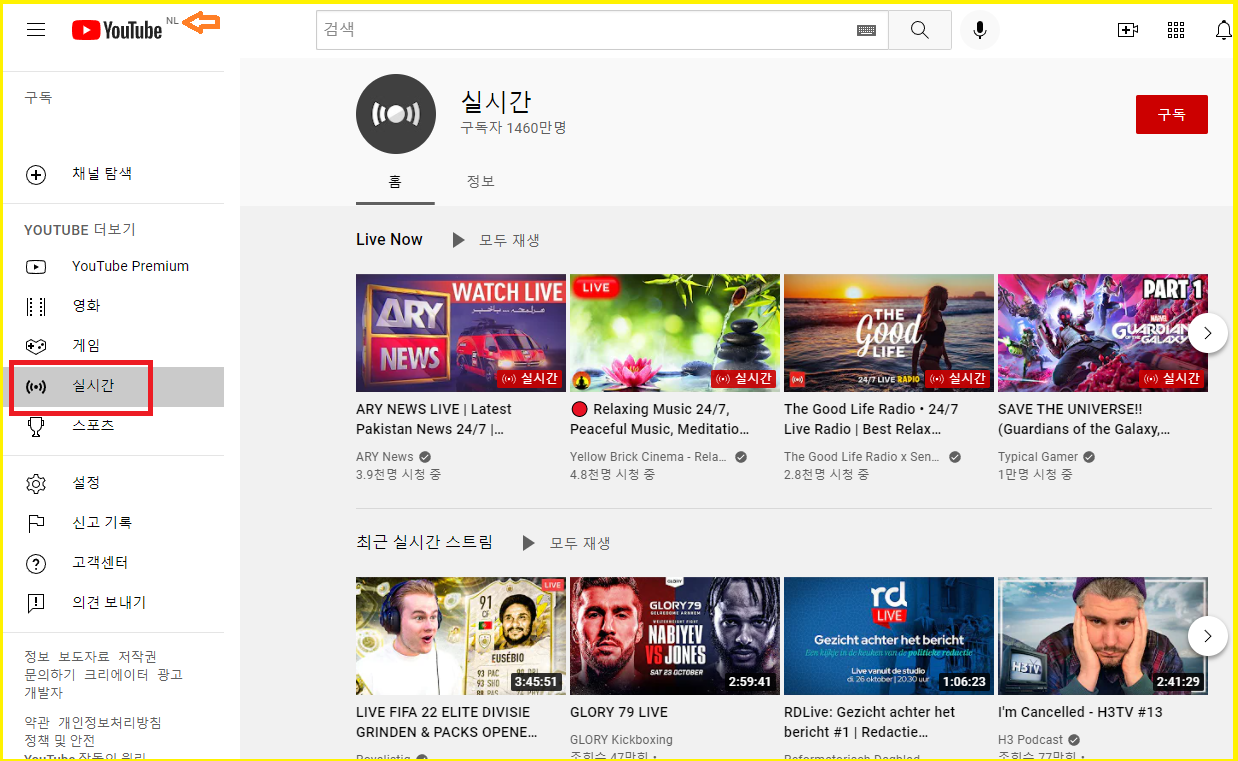Click the verified badge next to ARY News

coord(425,457)
